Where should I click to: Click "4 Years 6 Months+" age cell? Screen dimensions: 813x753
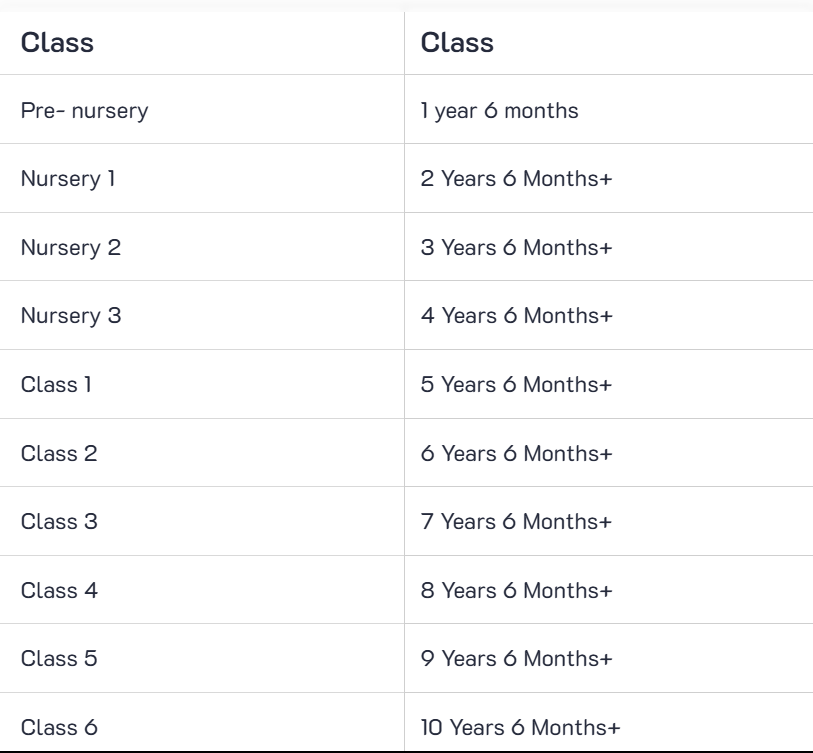(x=516, y=316)
